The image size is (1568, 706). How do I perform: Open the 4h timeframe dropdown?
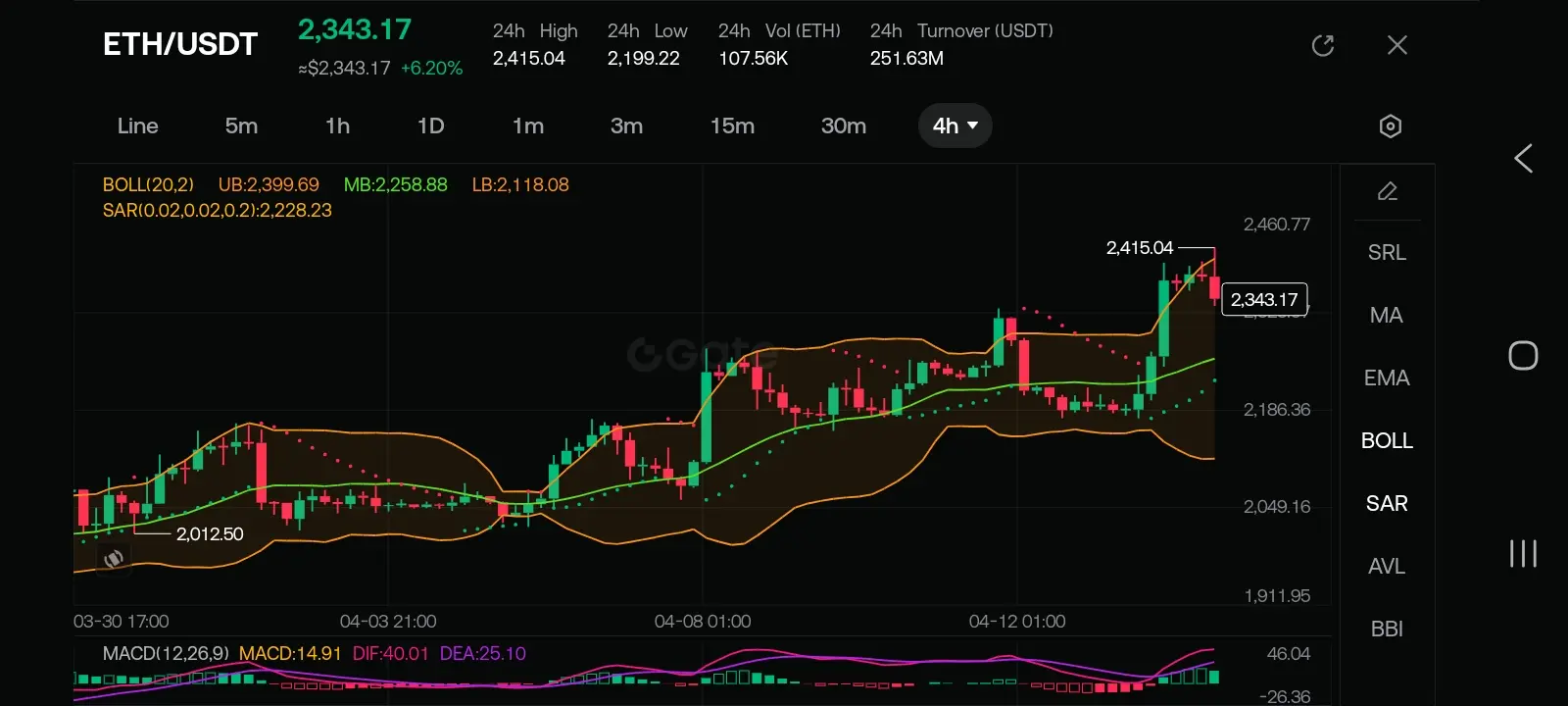point(955,126)
